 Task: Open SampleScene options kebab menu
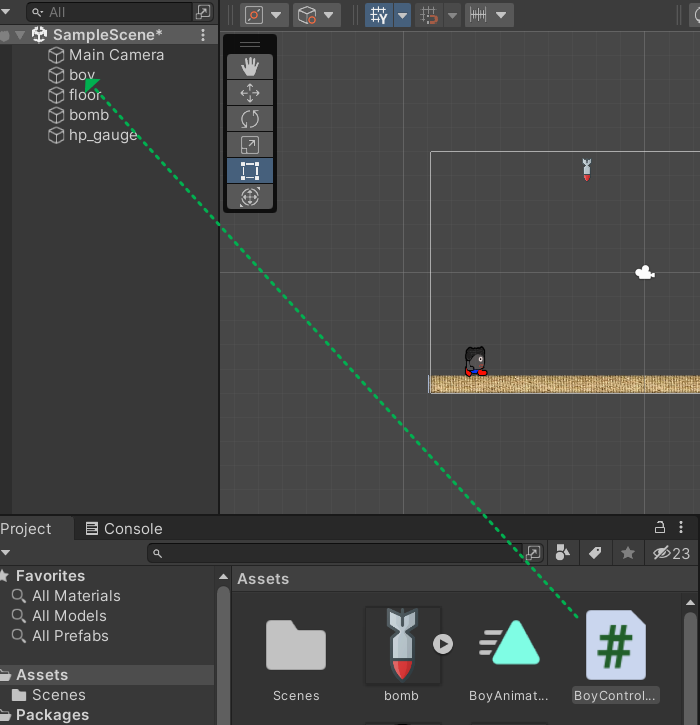[203, 35]
